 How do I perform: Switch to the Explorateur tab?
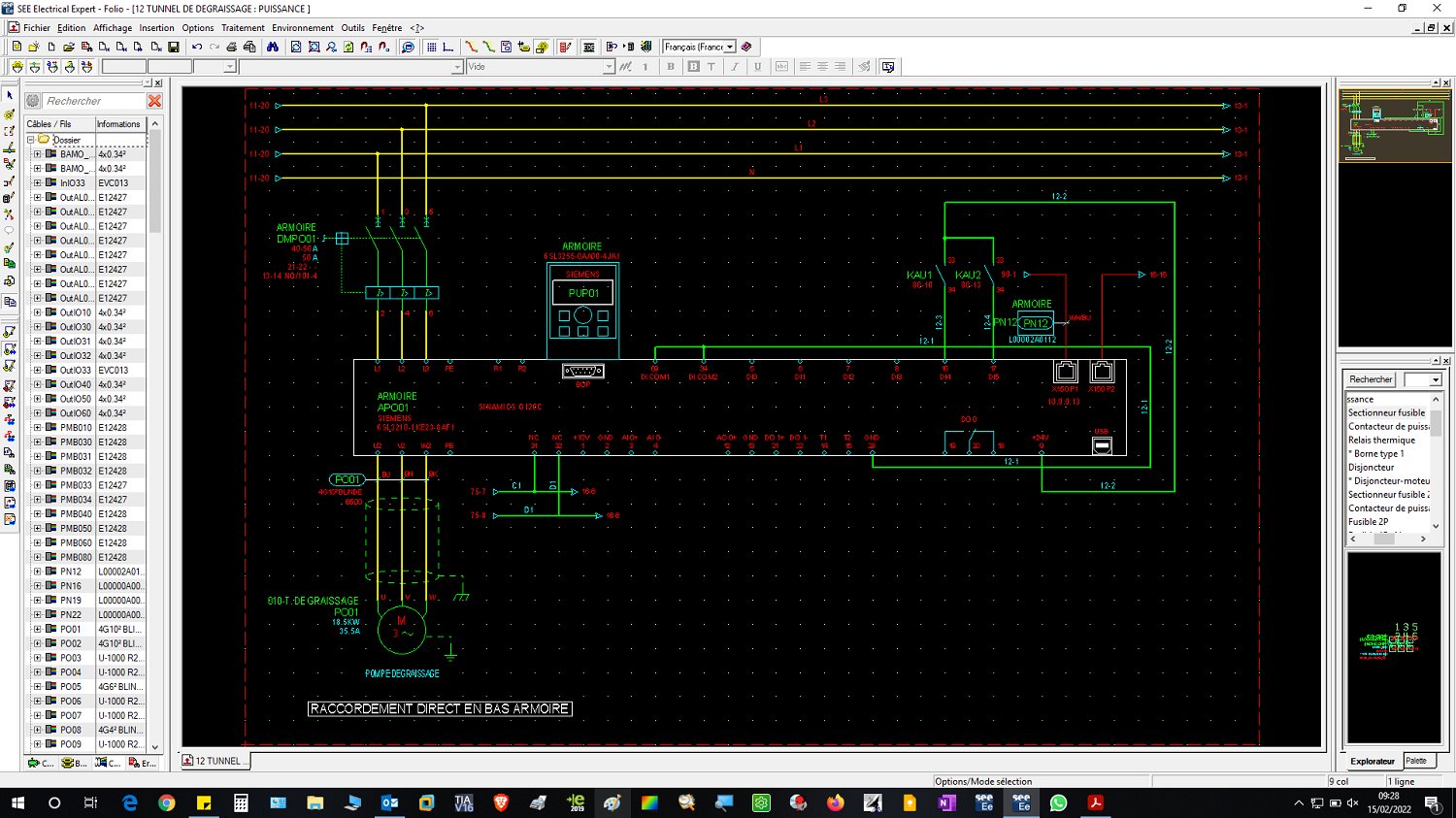(x=1373, y=761)
